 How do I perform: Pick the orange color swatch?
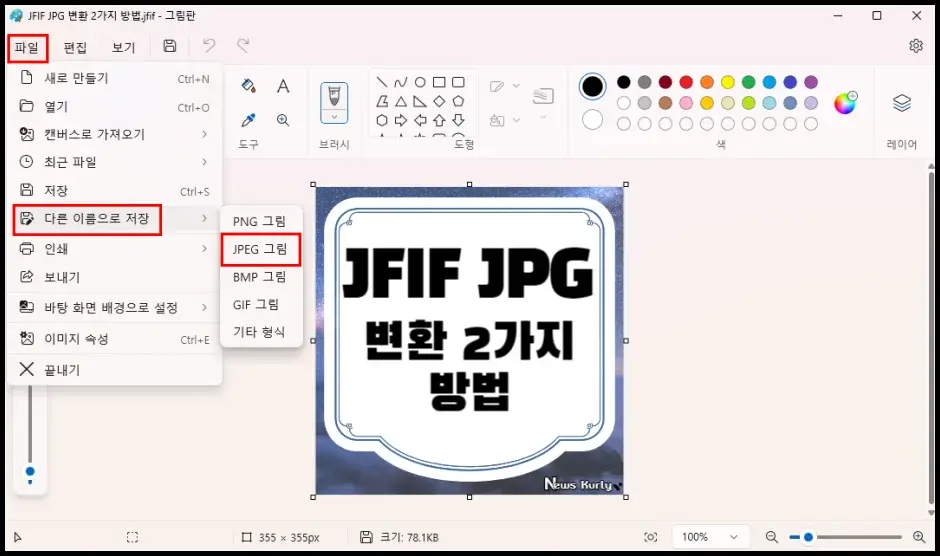point(707,82)
